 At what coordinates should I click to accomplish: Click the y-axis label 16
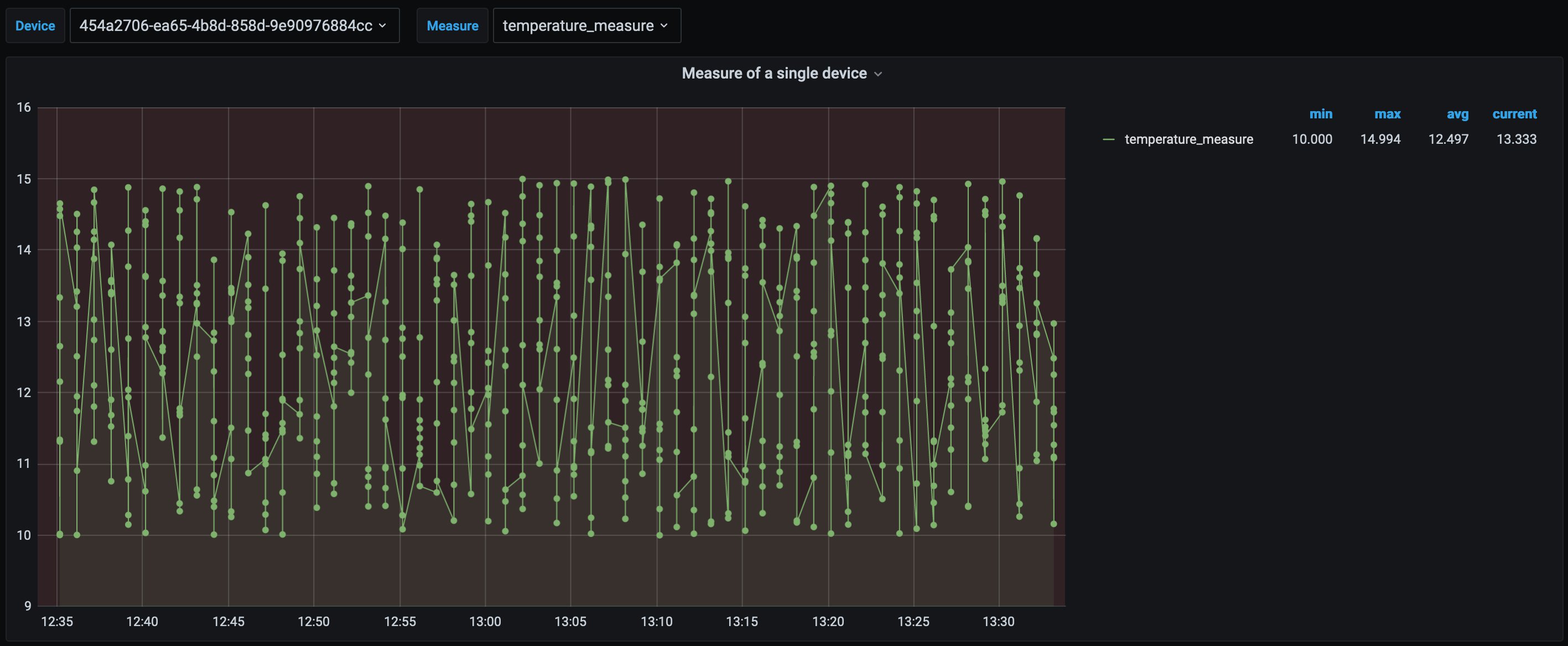(24, 108)
